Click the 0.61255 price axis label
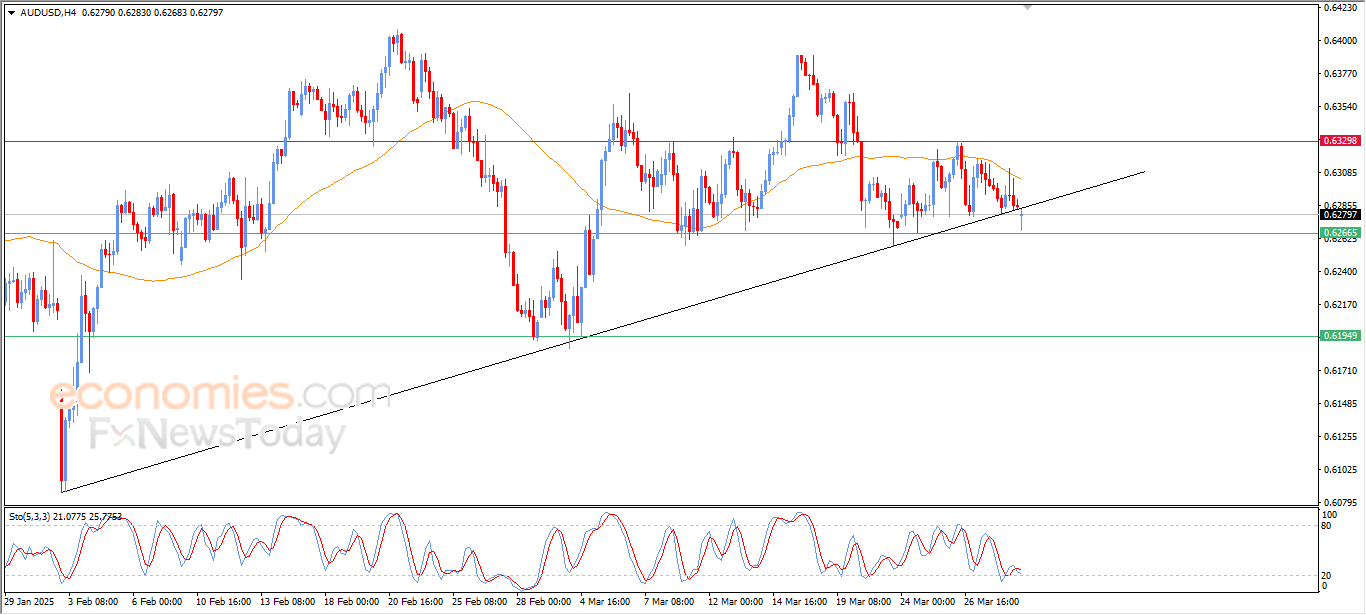Viewport: 1366px width, 615px height. [x=1340, y=436]
